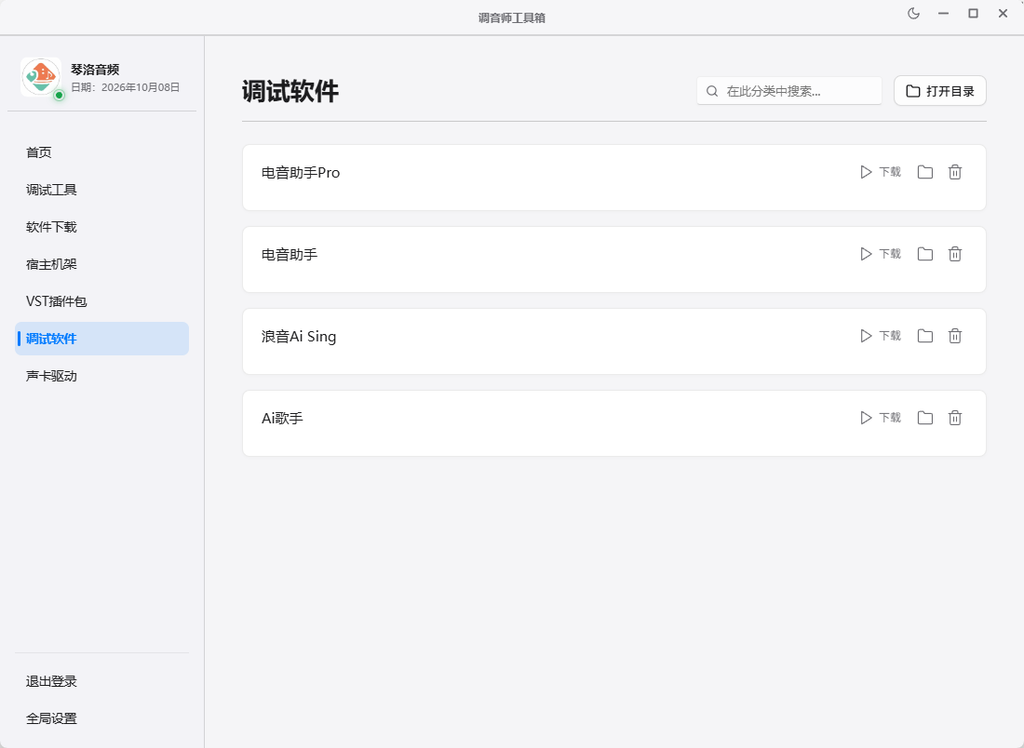The width and height of the screenshot is (1024, 748).
Task: Click 退出登录 to log out
Action: (102, 681)
